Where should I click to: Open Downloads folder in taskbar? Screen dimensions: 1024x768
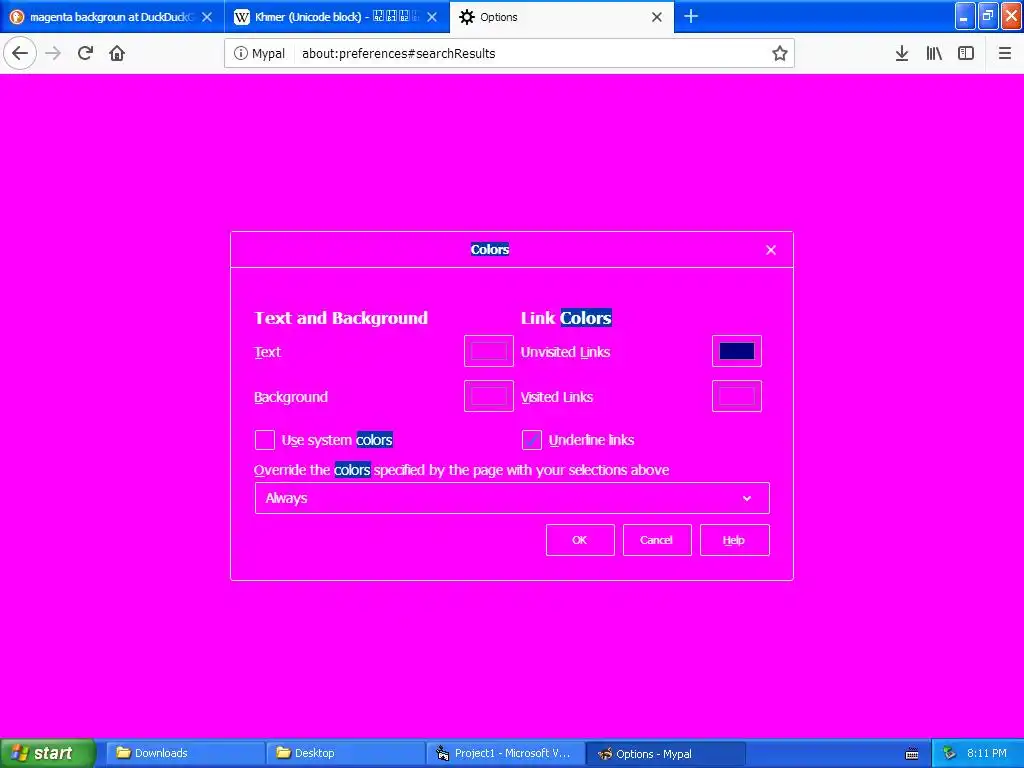point(185,754)
